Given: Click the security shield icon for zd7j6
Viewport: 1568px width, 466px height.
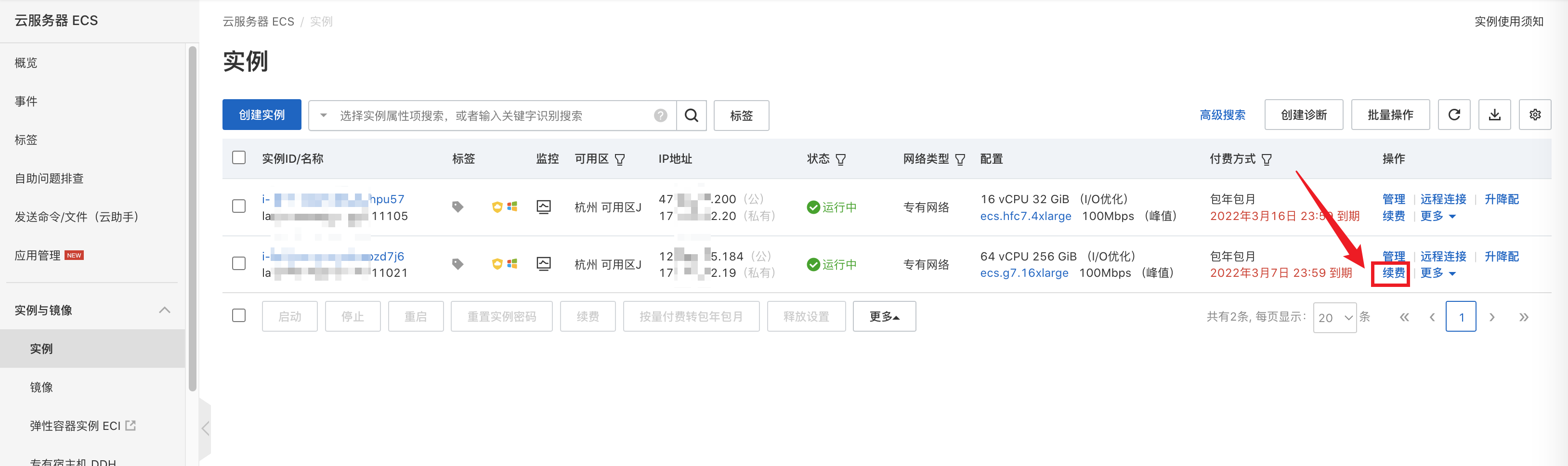Looking at the screenshot, I should point(497,264).
